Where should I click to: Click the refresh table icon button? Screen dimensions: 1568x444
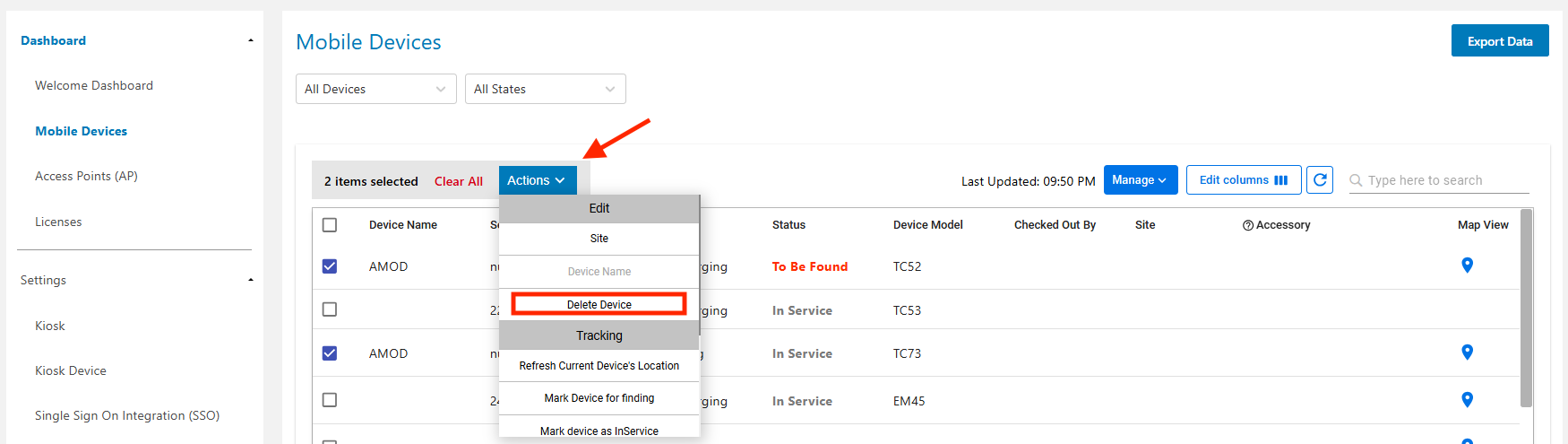click(1319, 180)
